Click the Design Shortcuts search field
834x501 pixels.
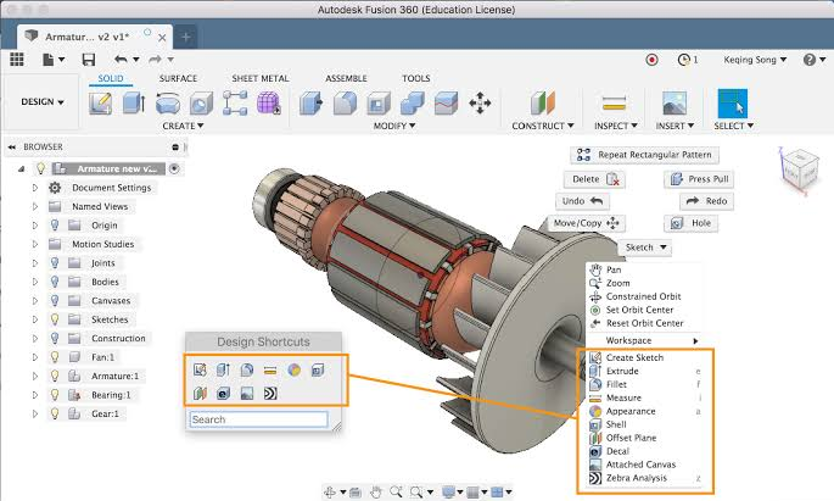[258, 420]
